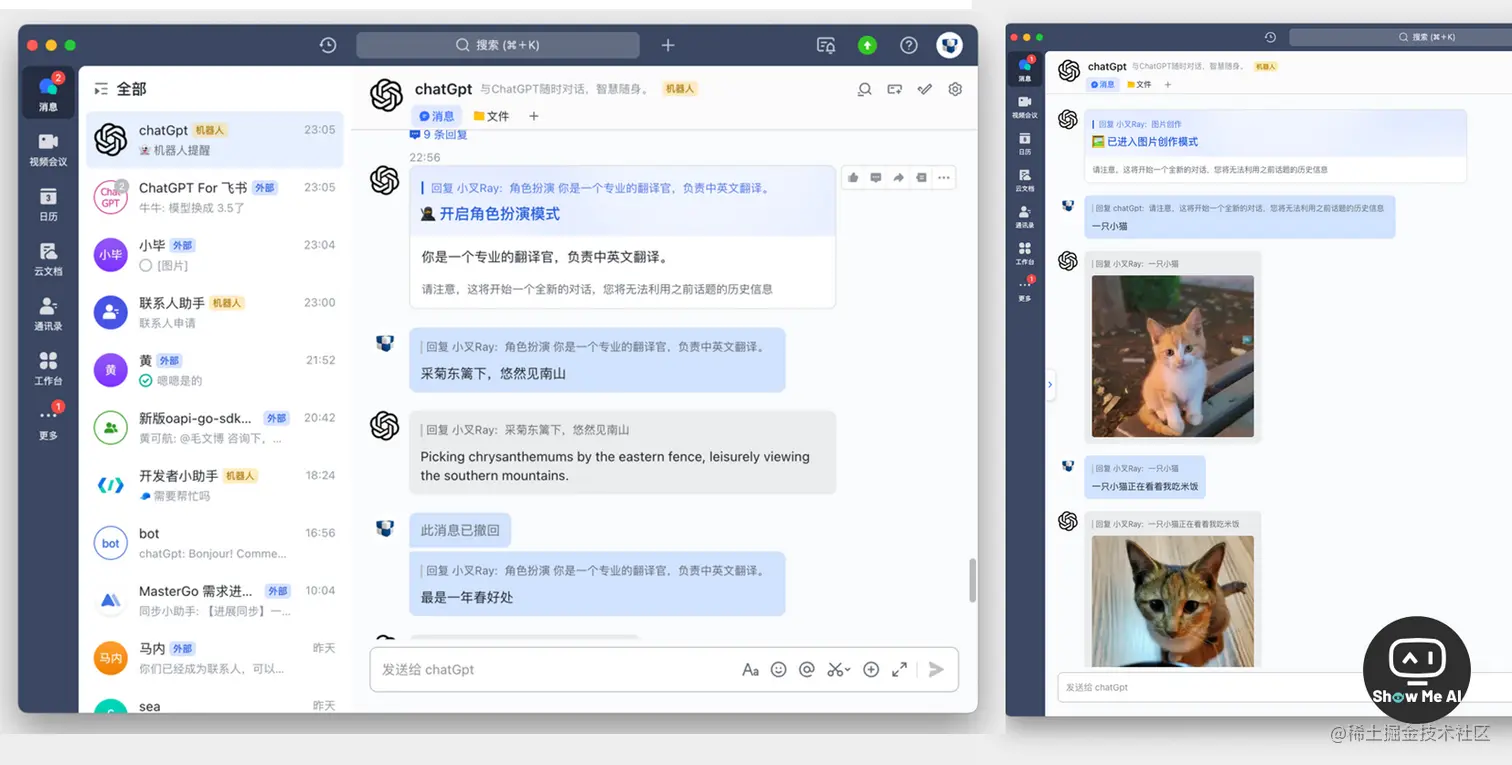
Task: Open chat settings gear icon
Action: [955, 89]
